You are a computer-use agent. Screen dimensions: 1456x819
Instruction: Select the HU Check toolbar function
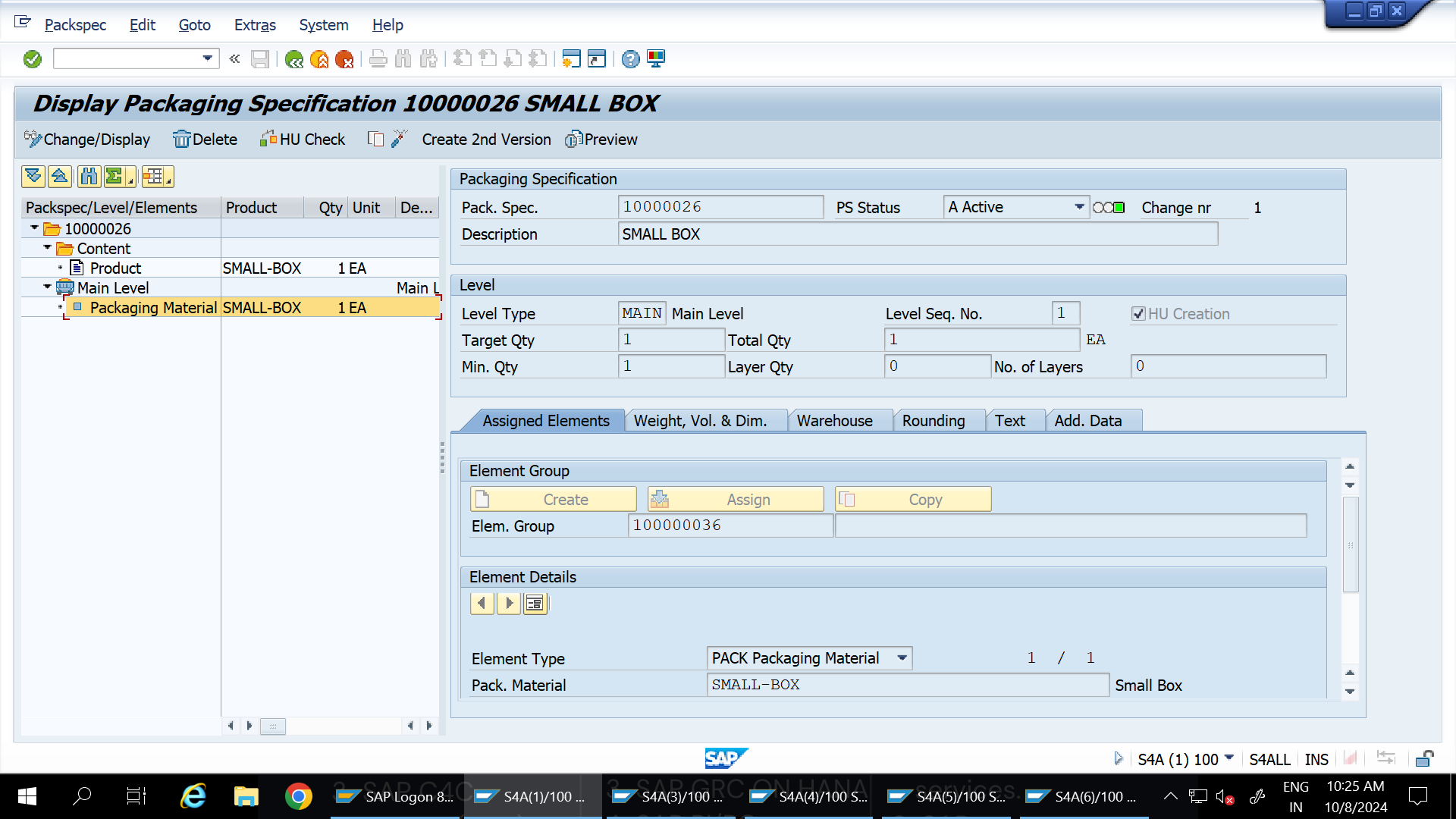(x=302, y=139)
